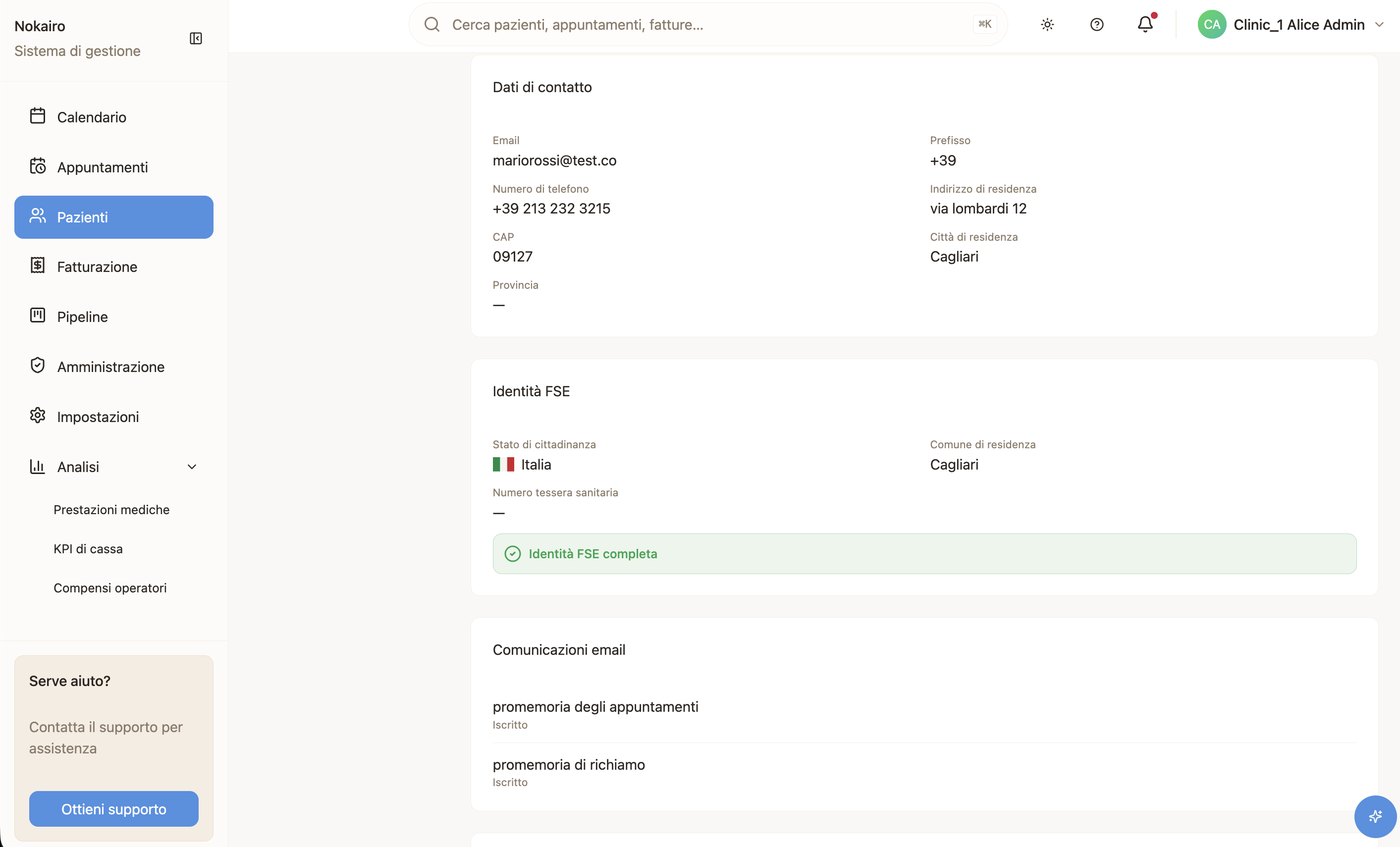Click the AI assistant sparkle button

pos(1375,816)
